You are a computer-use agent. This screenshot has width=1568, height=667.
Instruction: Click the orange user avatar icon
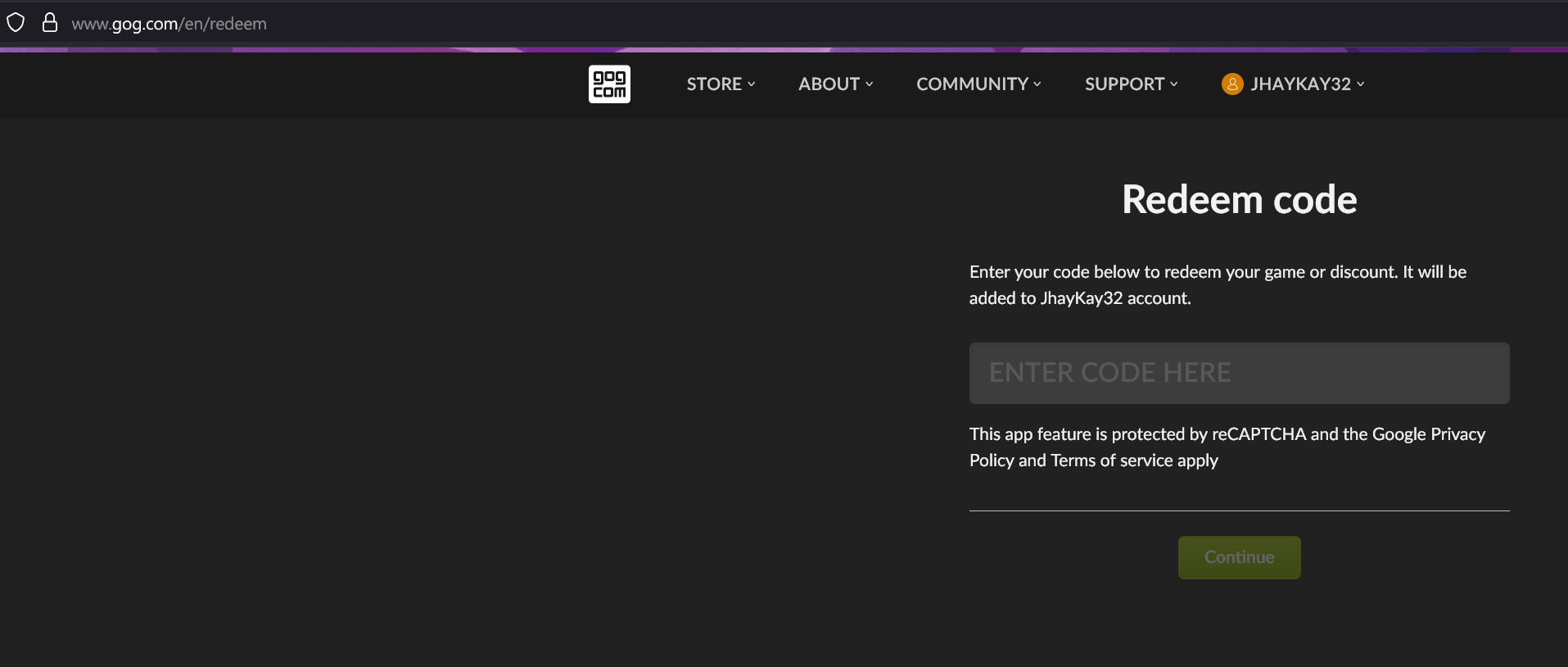pos(1231,84)
